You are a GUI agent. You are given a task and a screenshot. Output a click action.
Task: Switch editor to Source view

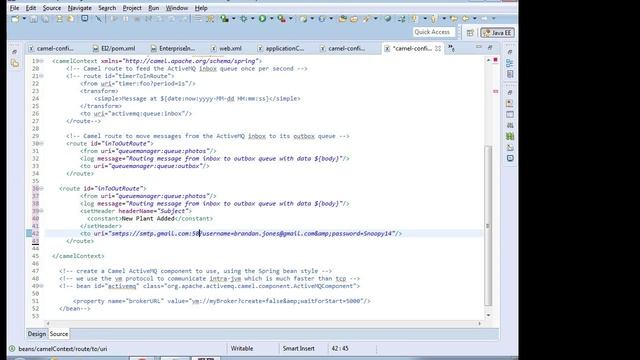(59, 334)
